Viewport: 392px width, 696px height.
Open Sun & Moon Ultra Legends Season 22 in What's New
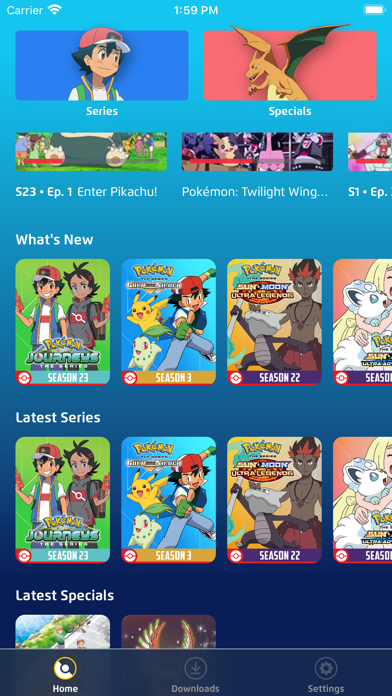coord(274,322)
